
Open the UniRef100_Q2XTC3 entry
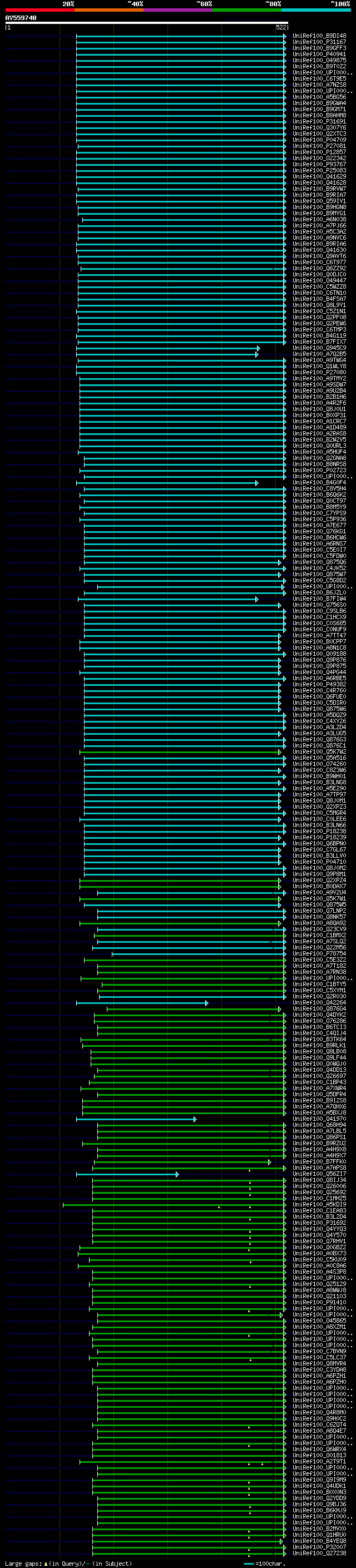tap(319, 134)
